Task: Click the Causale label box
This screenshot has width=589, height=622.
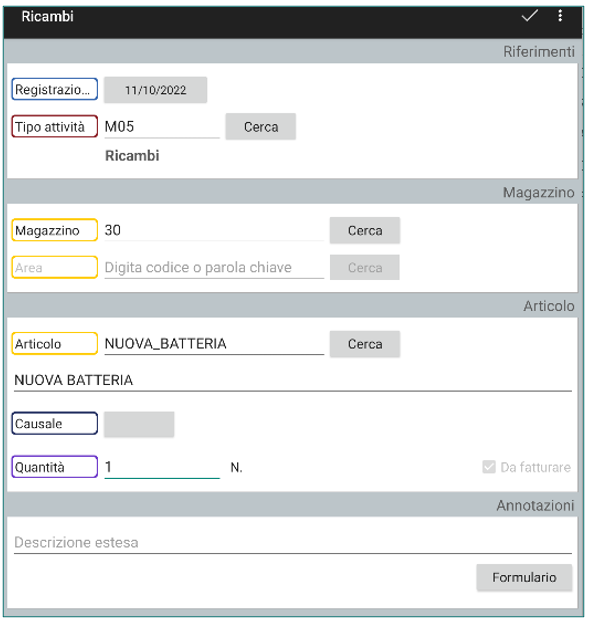Action: pyautogui.click(x=55, y=424)
